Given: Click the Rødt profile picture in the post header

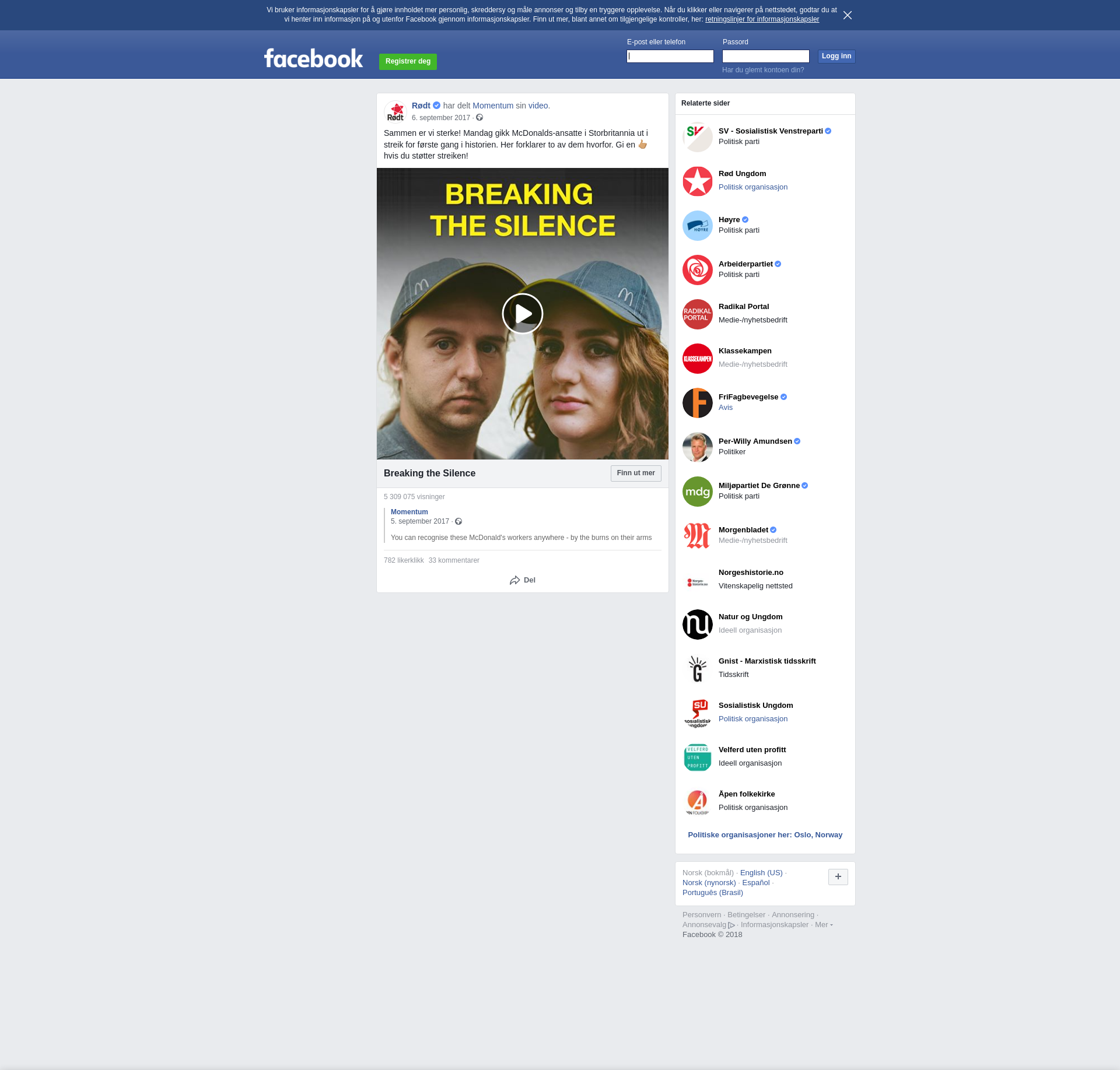Looking at the screenshot, I should (395, 111).
